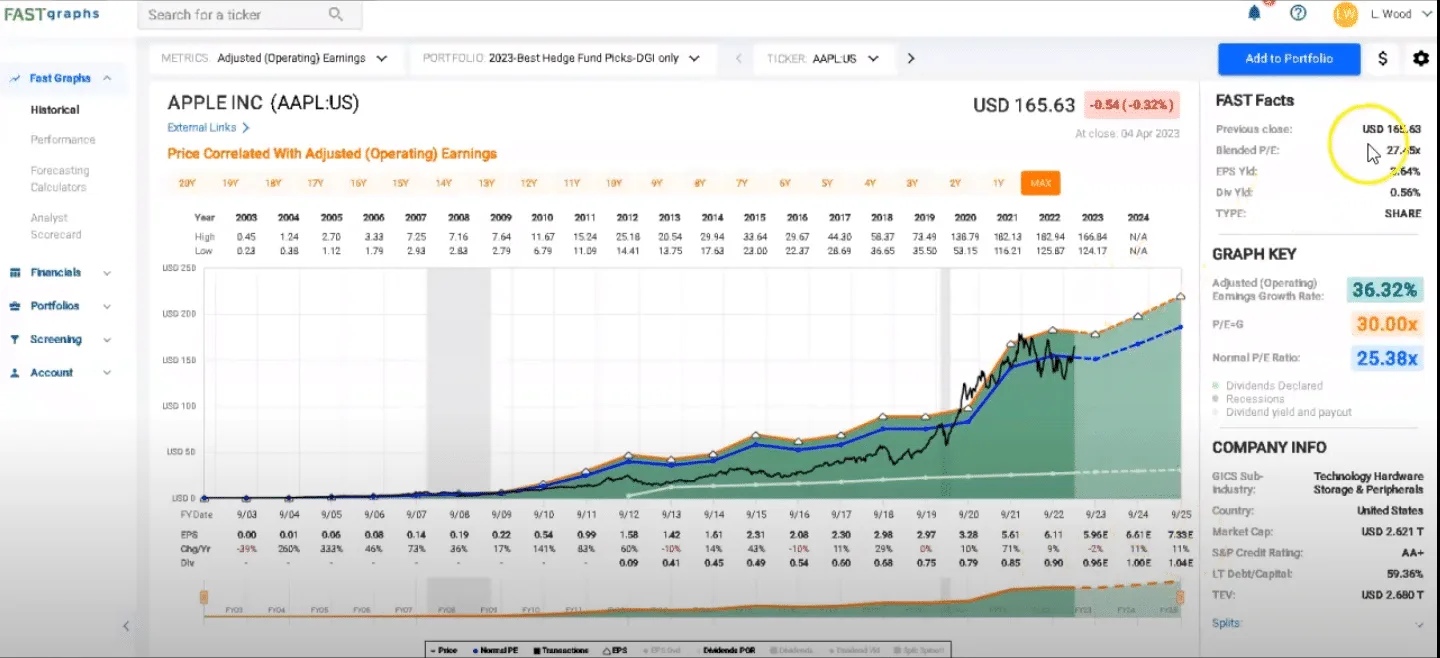This screenshot has width=1440, height=658.
Task: Select the MAX time range
Action: click(x=1040, y=183)
